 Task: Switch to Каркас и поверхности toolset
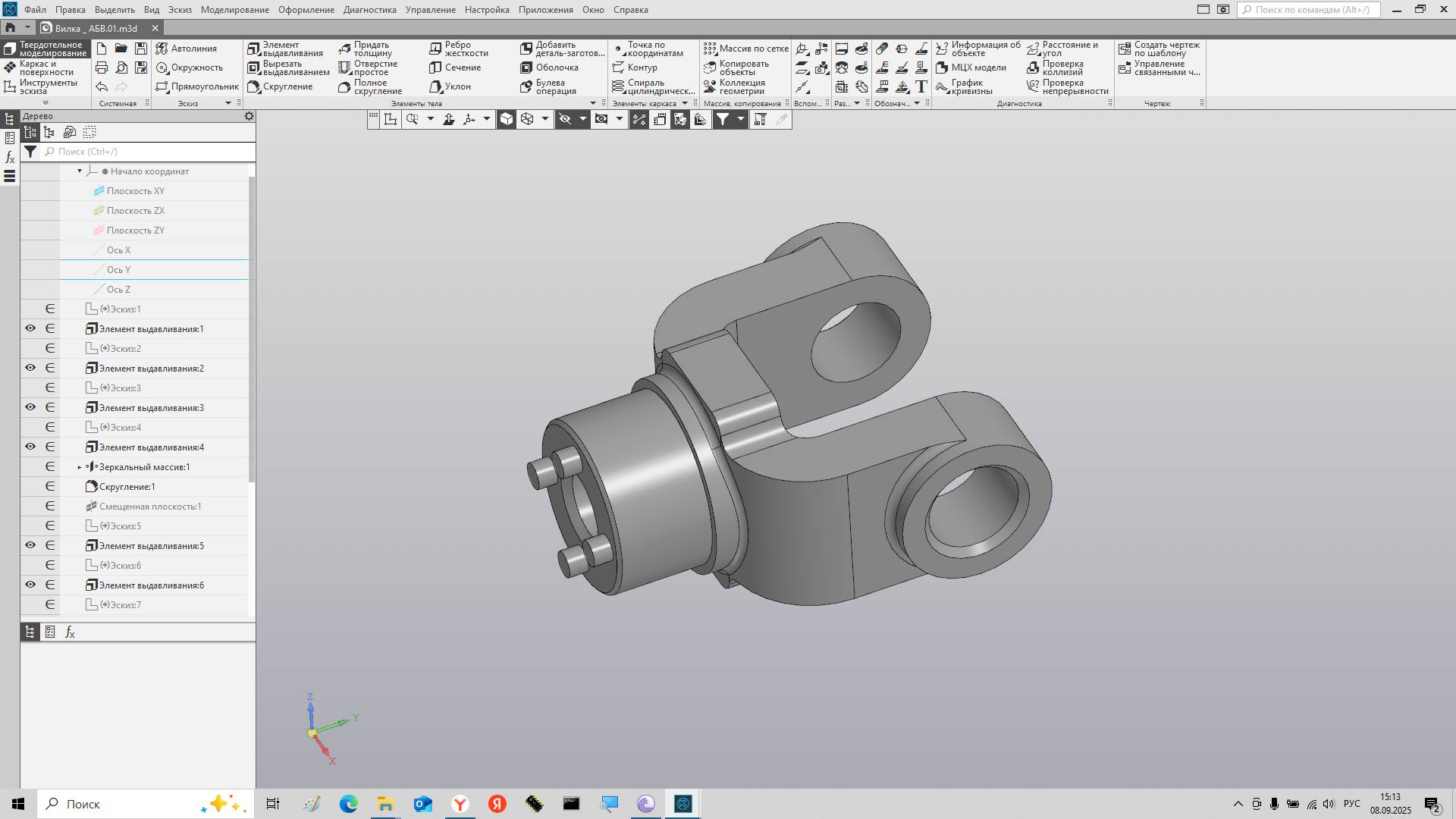point(45,68)
